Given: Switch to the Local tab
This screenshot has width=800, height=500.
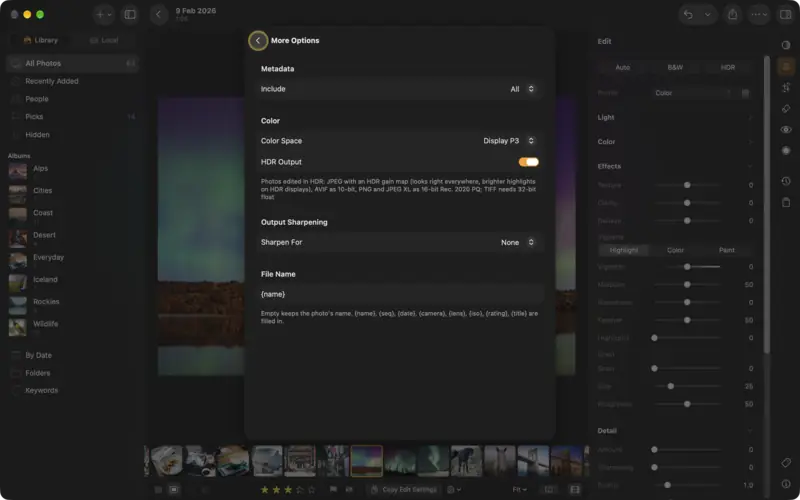Looking at the screenshot, I should pos(104,40).
